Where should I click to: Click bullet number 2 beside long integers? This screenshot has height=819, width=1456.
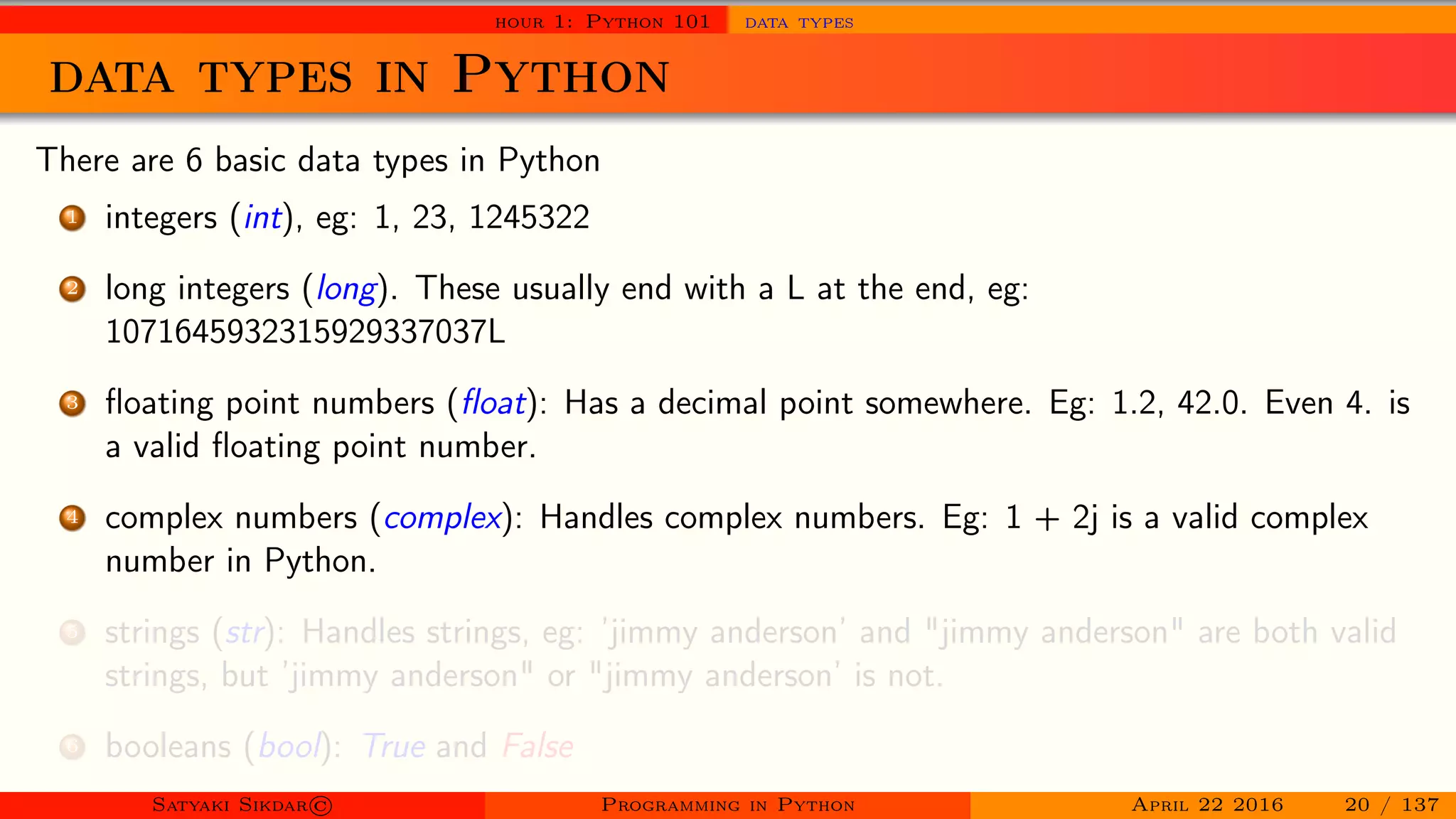[73, 289]
